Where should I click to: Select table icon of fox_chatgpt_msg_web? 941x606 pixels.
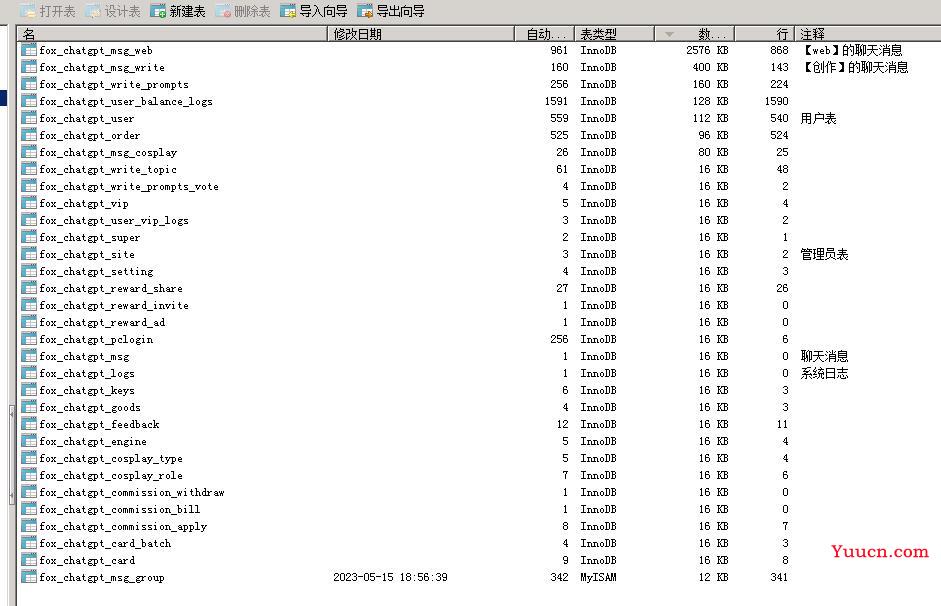(29, 50)
